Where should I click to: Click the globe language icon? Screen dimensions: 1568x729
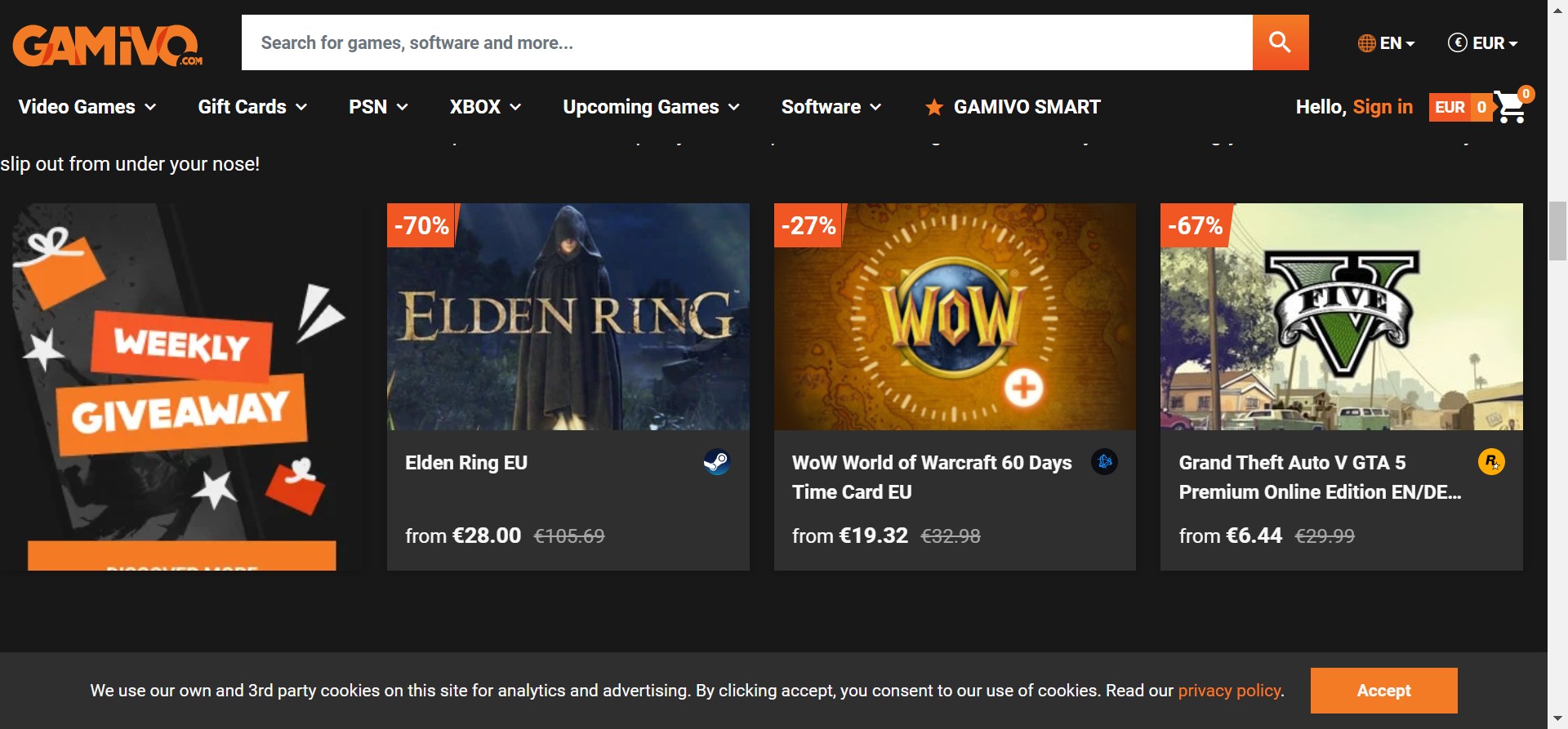1366,43
